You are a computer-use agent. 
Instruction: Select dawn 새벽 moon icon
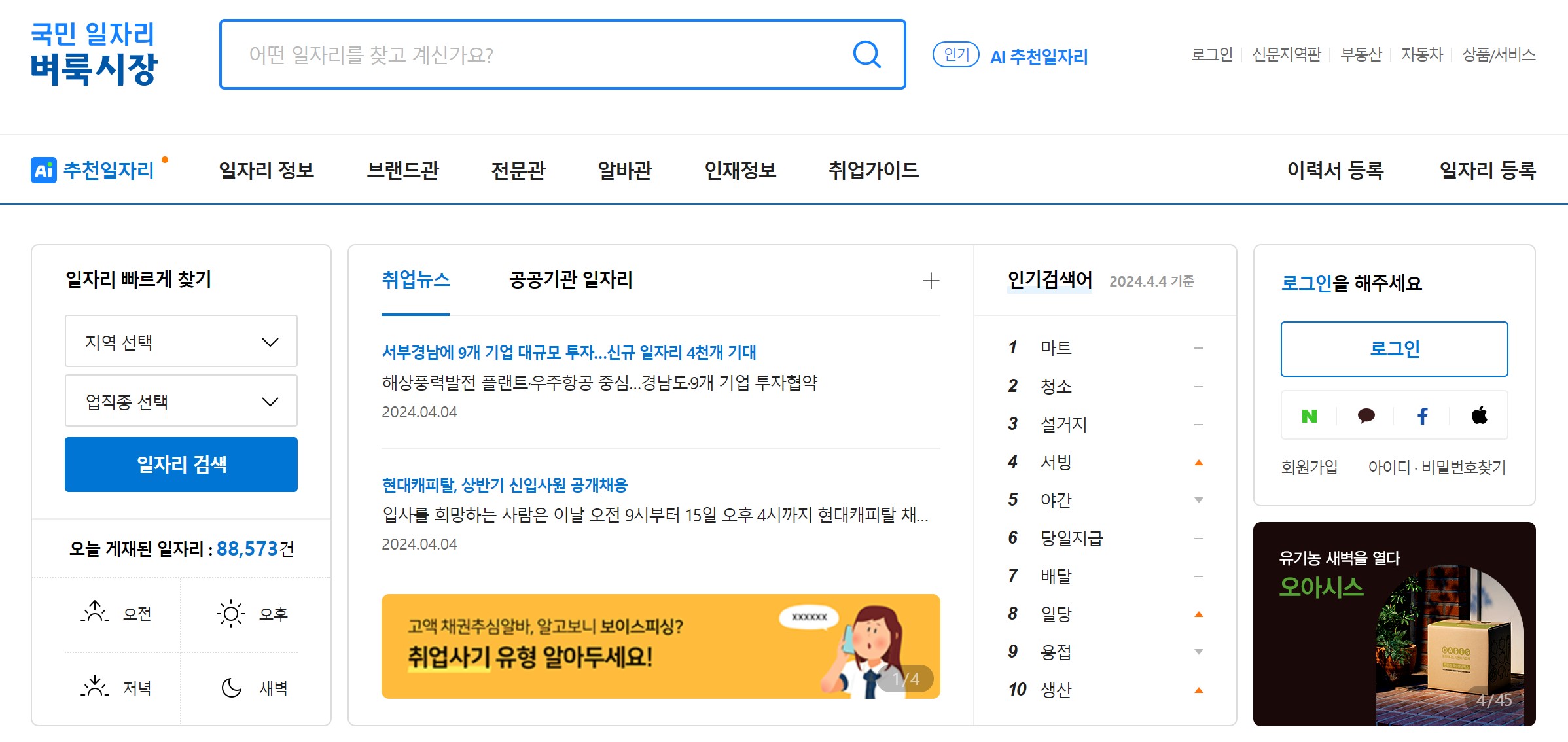(231, 688)
